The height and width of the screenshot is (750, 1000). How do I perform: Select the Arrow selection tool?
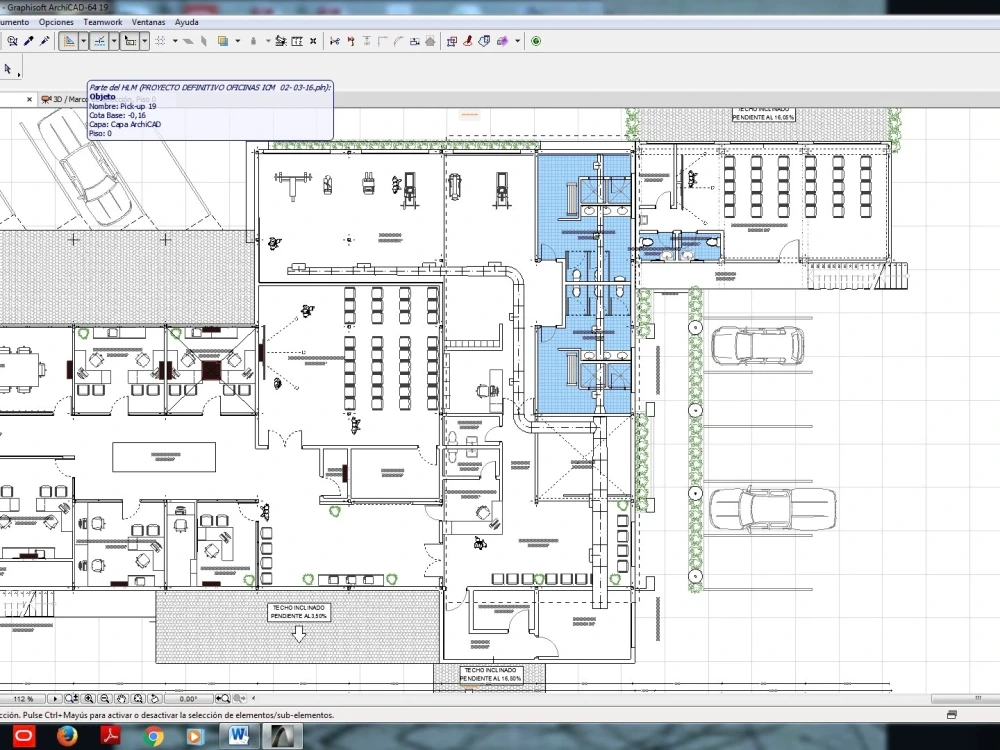[8, 69]
